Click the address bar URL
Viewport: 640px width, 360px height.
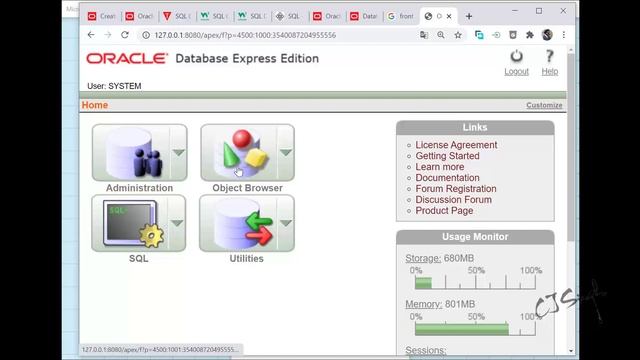245,36
